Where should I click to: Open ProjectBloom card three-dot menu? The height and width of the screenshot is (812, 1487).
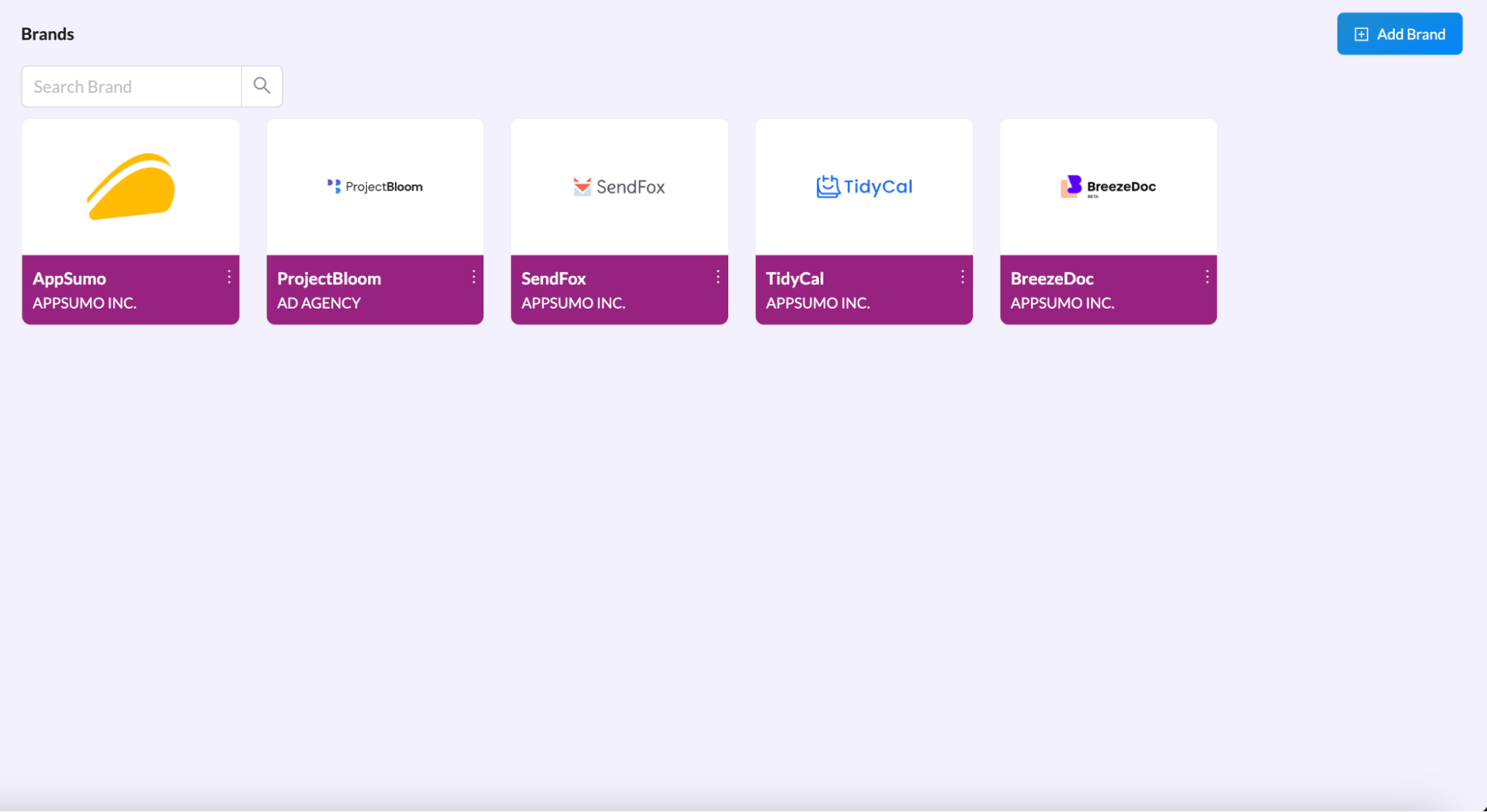click(x=473, y=277)
